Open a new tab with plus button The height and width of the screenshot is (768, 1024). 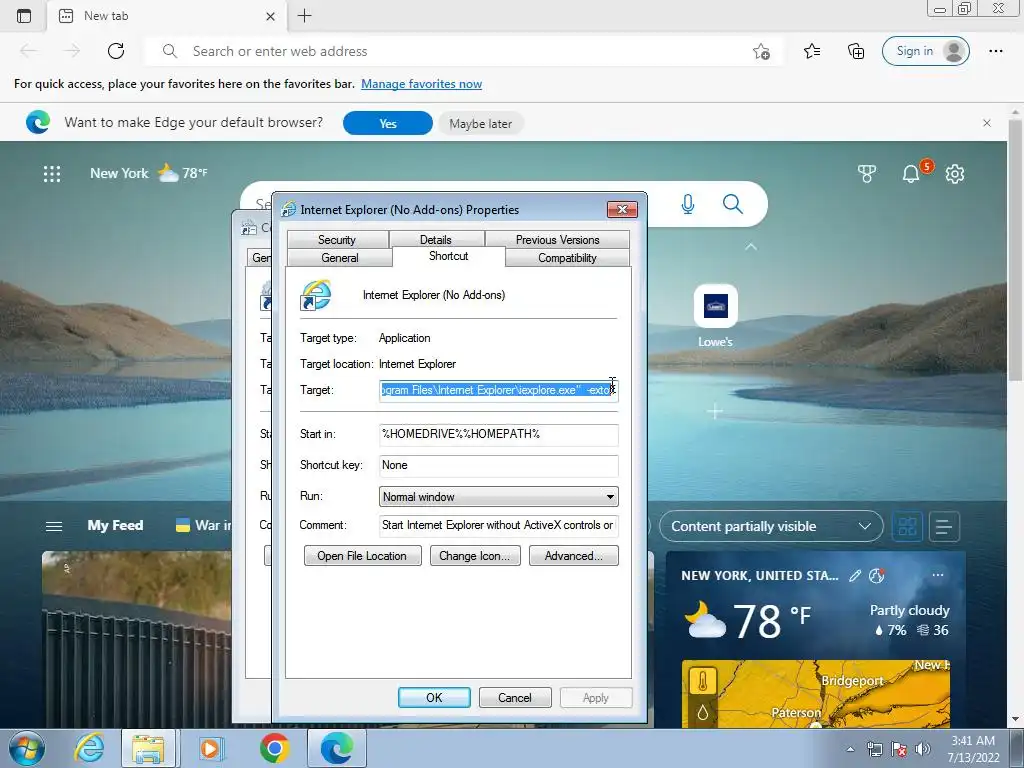(x=304, y=16)
